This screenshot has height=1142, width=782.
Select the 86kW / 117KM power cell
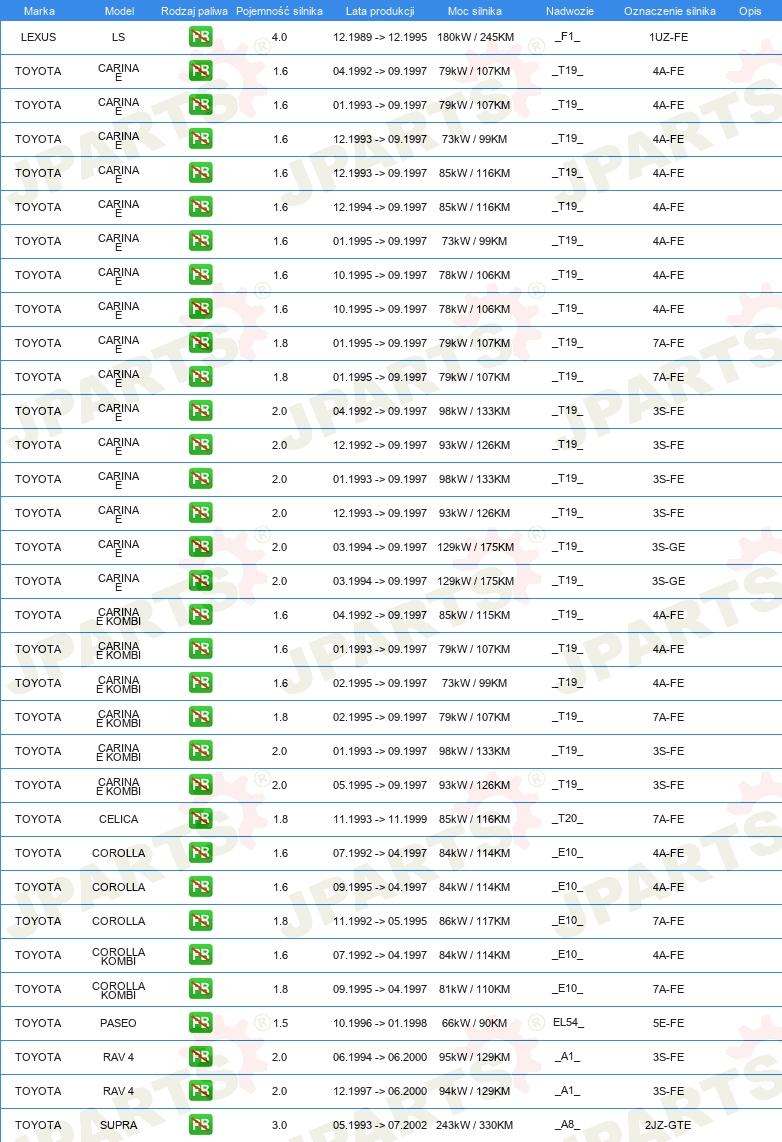tap(475, 921)
